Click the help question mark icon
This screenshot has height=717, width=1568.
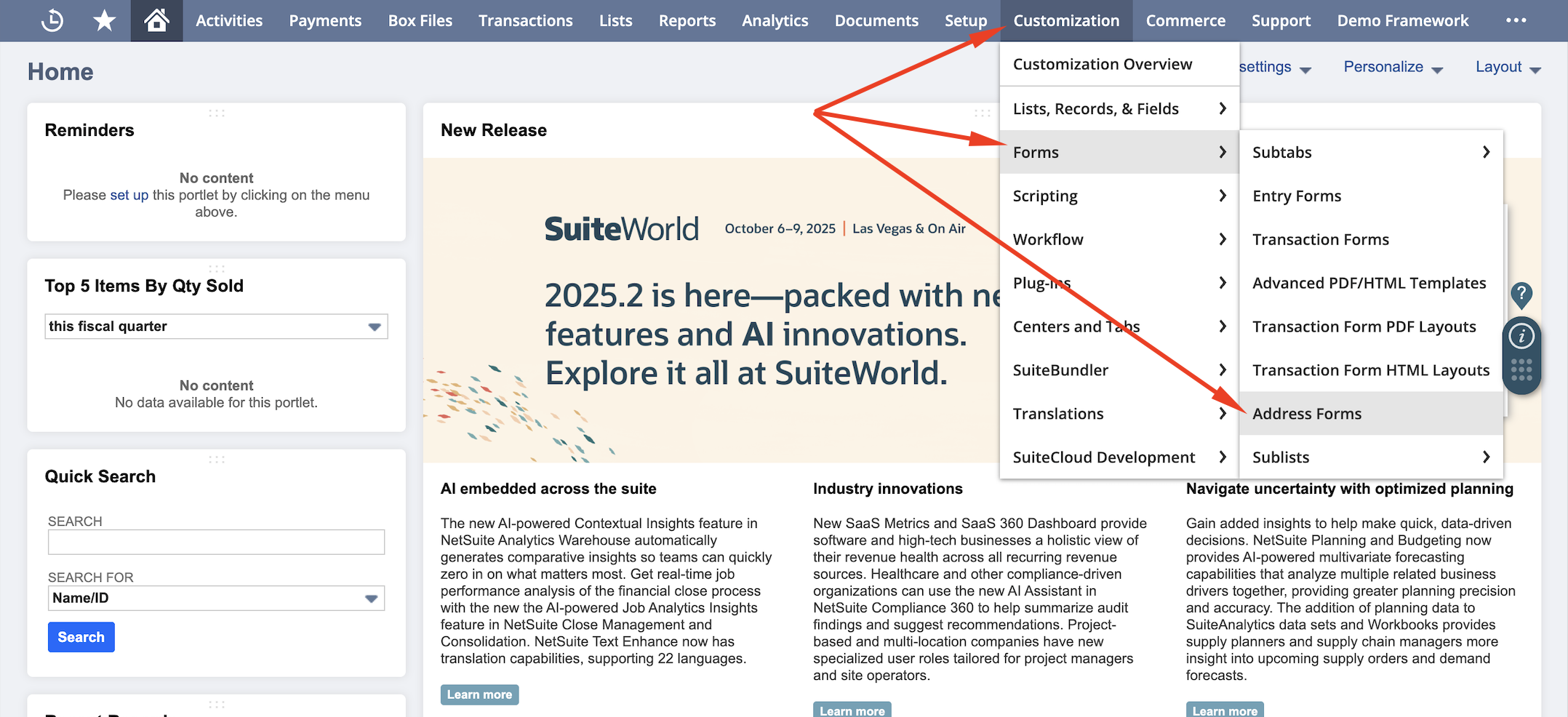(x=1521, y=295)
